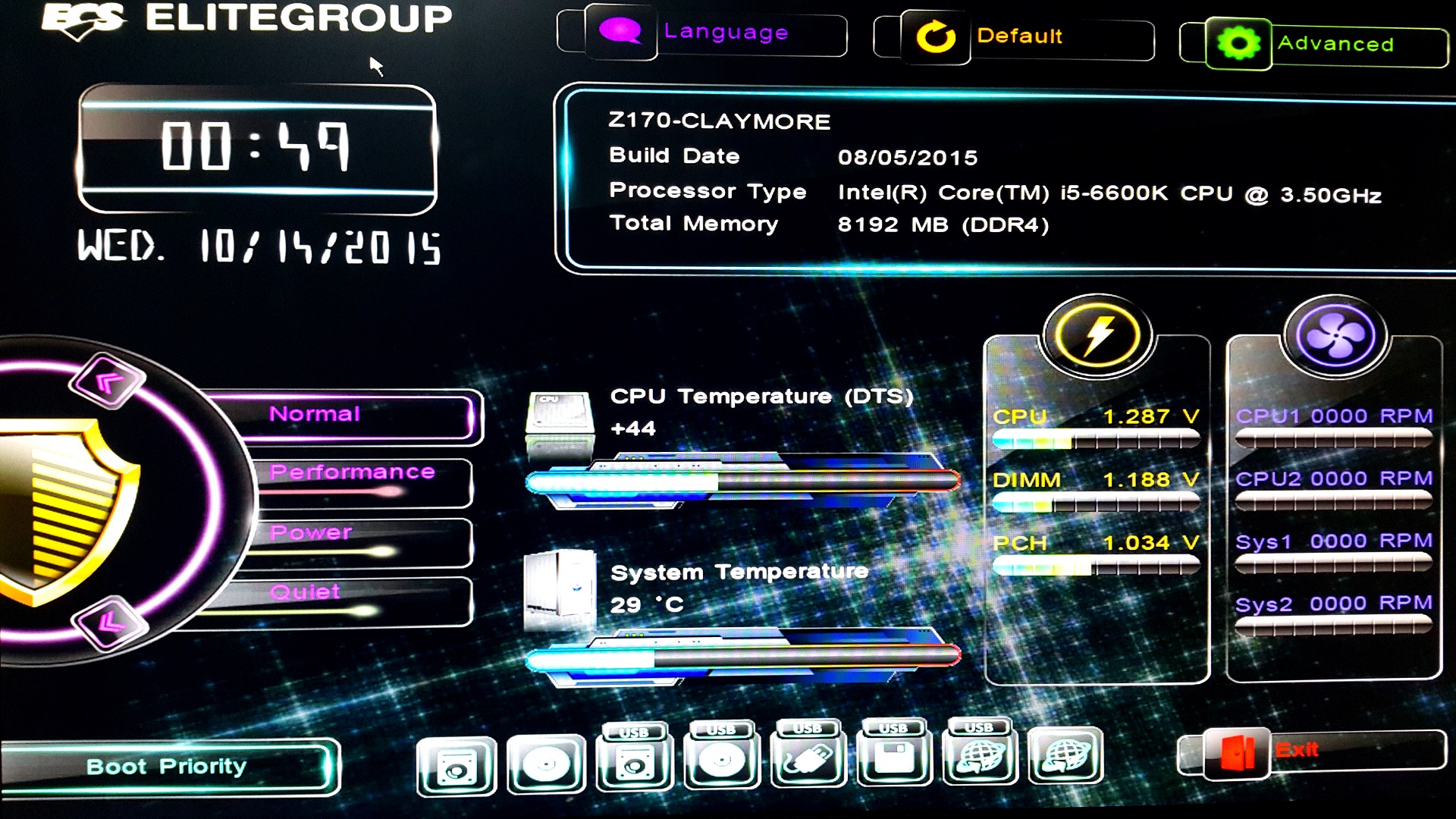Click the Sys1 0000 RPM reading
Viewport: 1456px width, 819px height.
tap(1334, 541)
